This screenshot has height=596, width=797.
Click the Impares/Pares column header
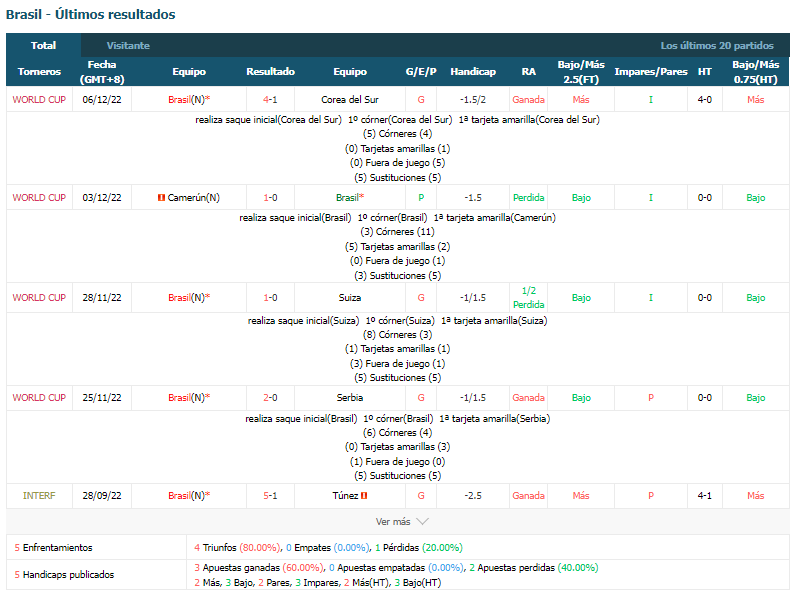[x=651, y=72]
